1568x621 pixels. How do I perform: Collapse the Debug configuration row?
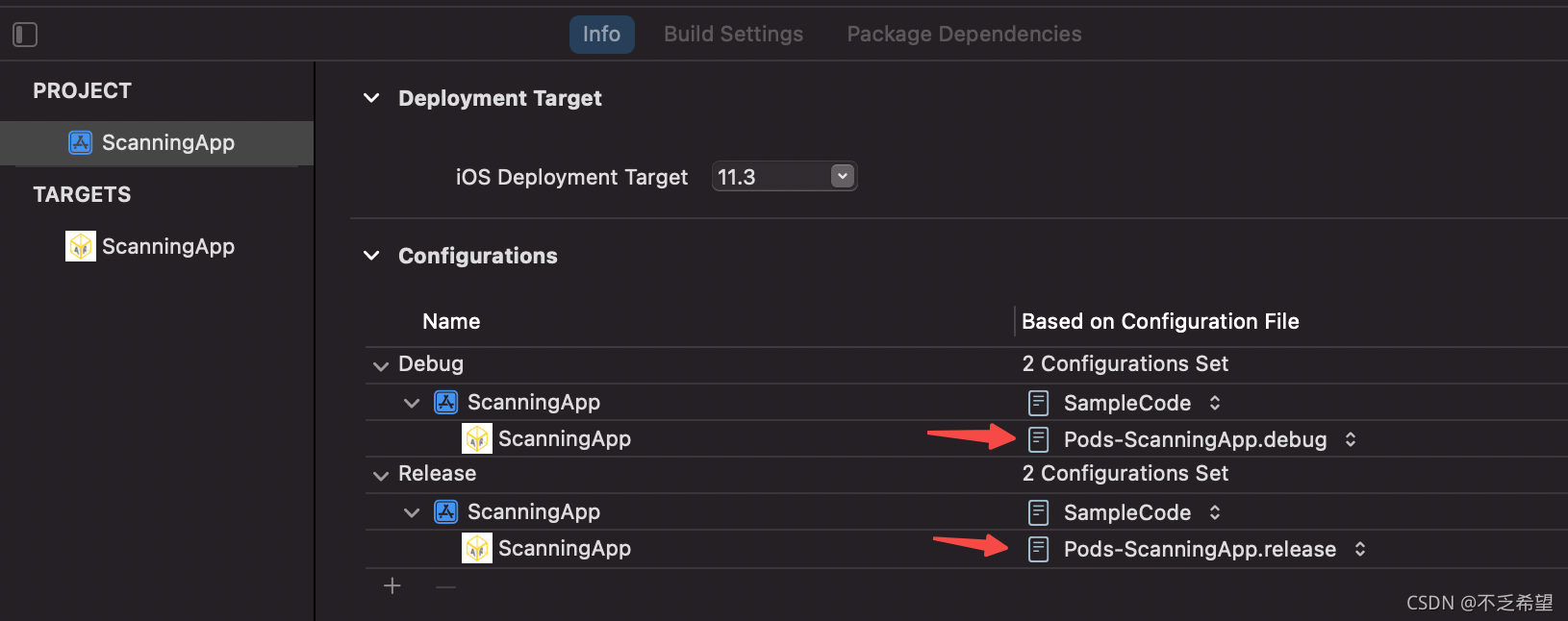tap(381, 365)
